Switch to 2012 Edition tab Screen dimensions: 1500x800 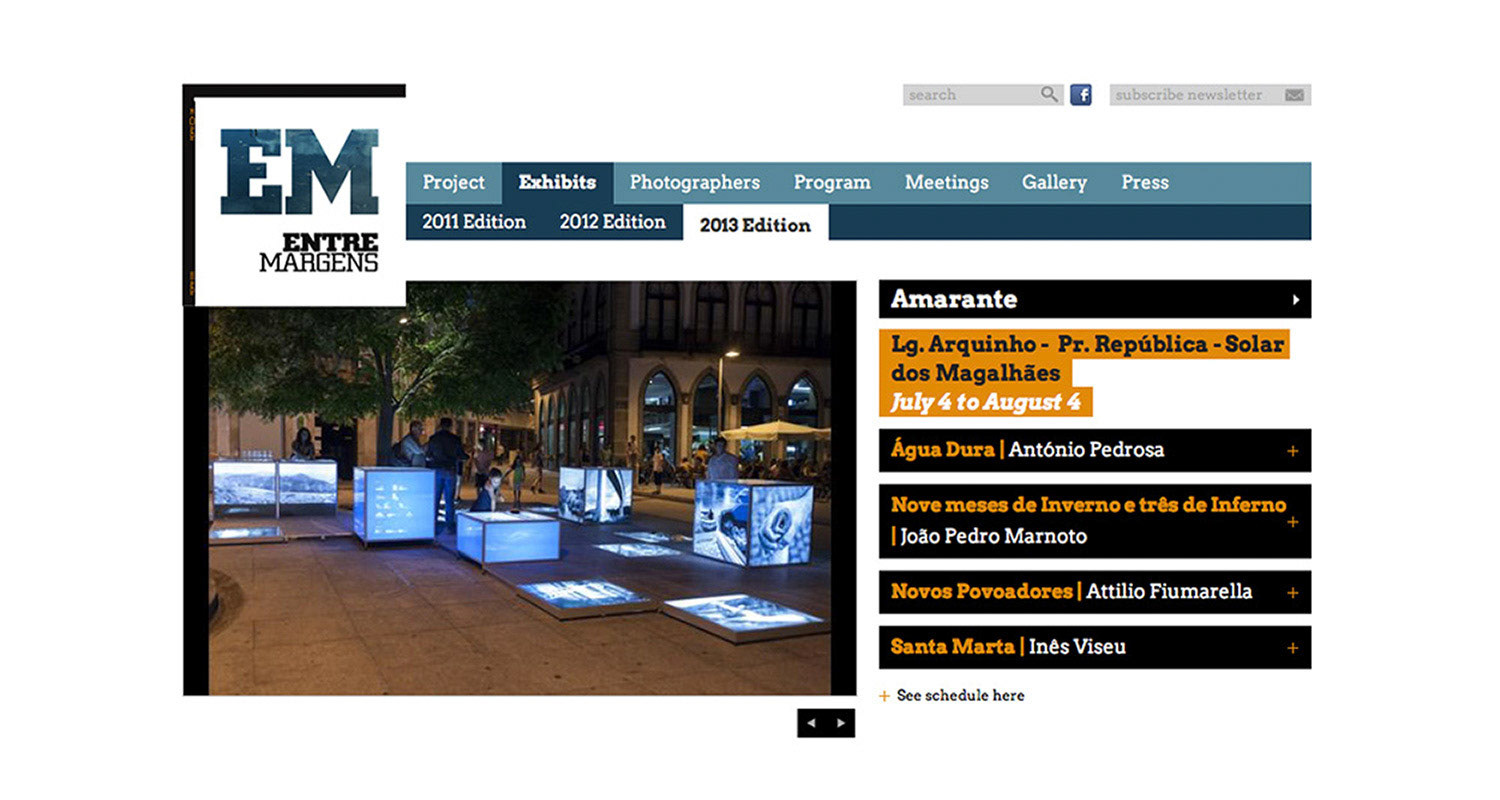pyautogui.click(x=613, y=222)
